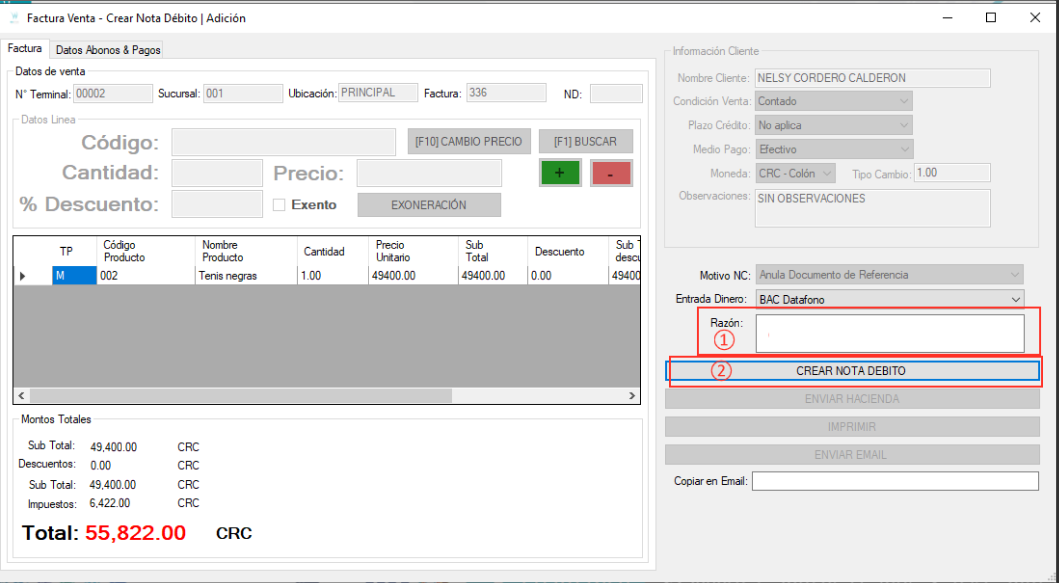
Task: Click the EXONERACIÓN button
Action: click(429, 205)
